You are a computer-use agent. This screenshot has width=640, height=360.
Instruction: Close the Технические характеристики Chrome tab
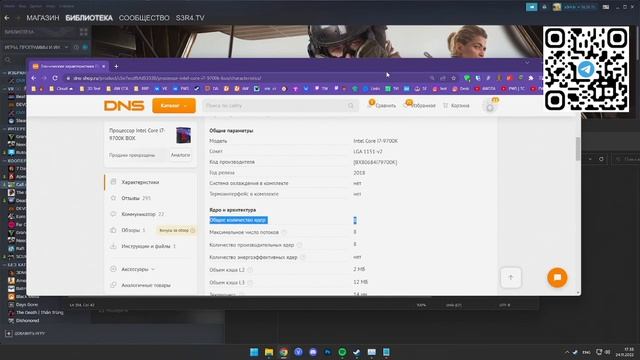(x=104, y=66)
